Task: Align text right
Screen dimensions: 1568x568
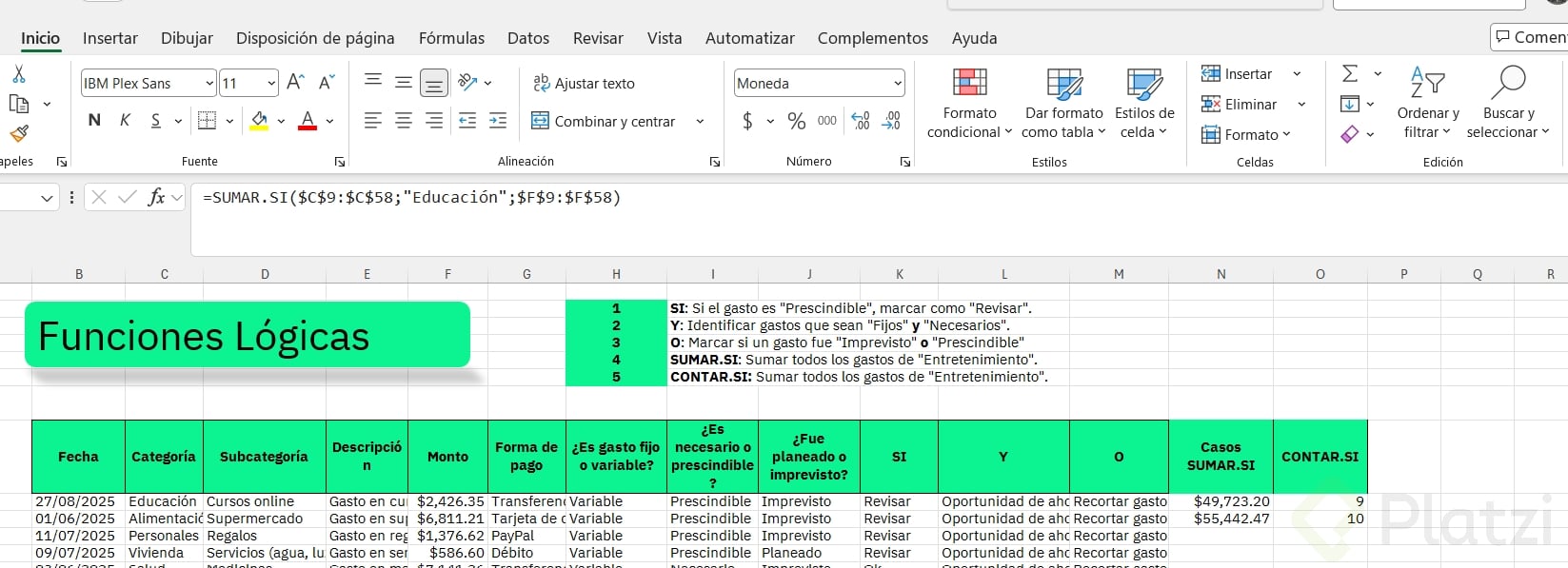Action: (434, 121)
